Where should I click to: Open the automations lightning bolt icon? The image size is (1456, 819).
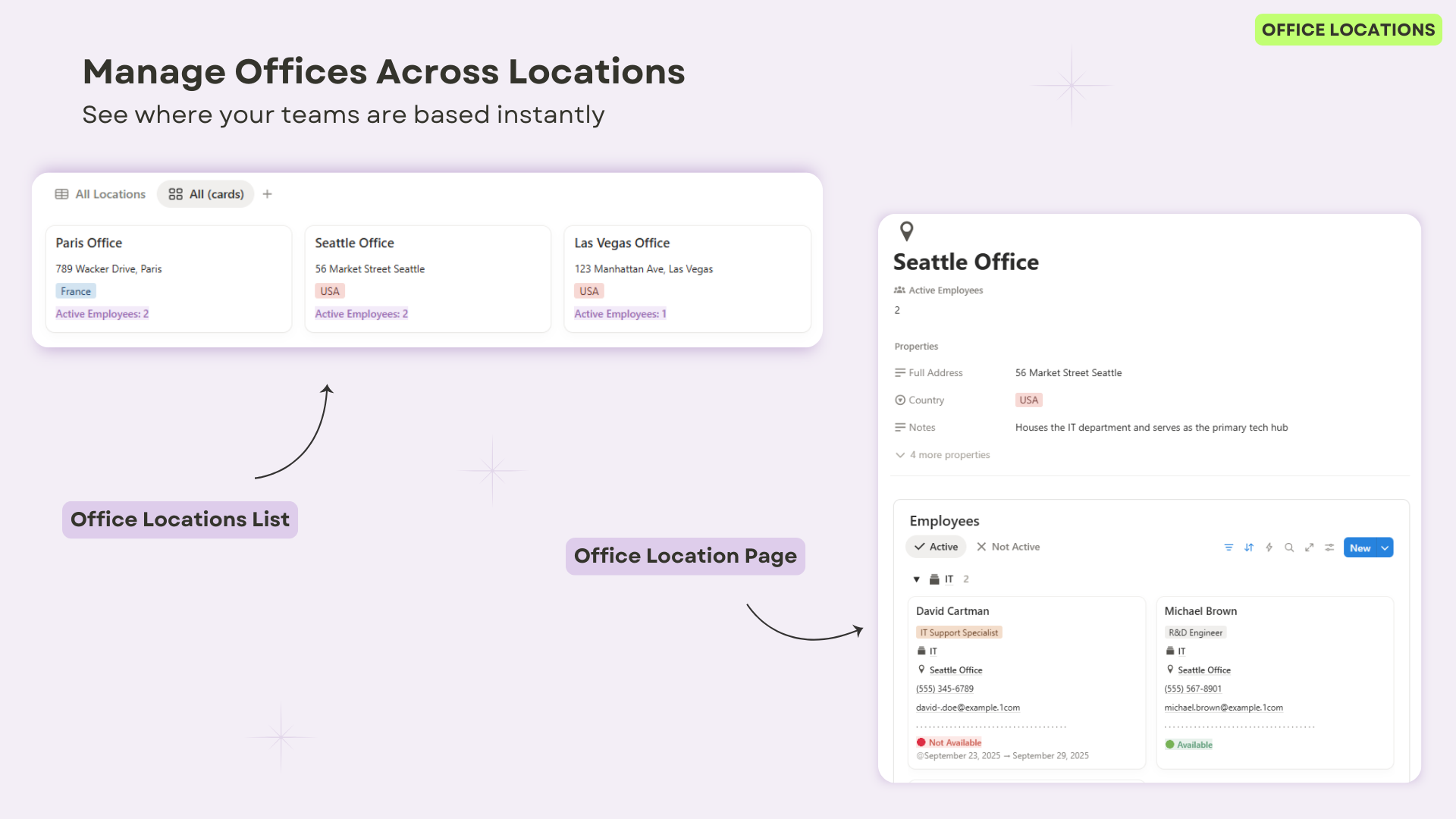pos(1269,548)
